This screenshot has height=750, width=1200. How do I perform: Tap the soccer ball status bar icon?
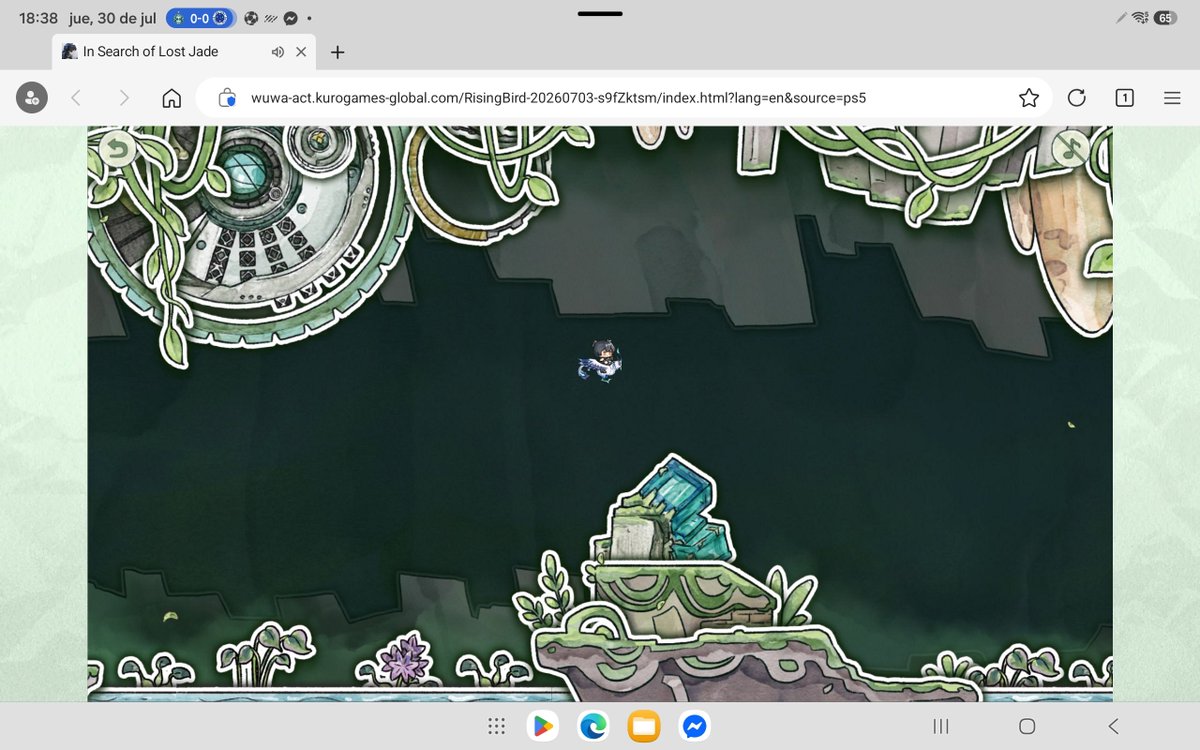[251, 18]
